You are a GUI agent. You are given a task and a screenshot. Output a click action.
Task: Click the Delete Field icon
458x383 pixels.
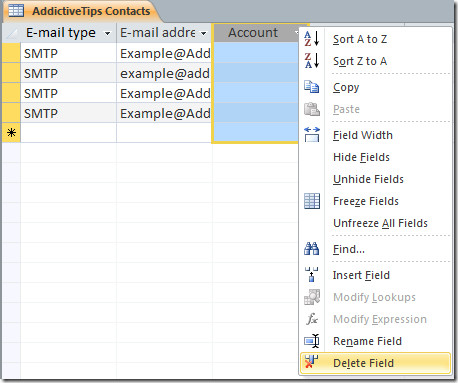pos(311,362)
